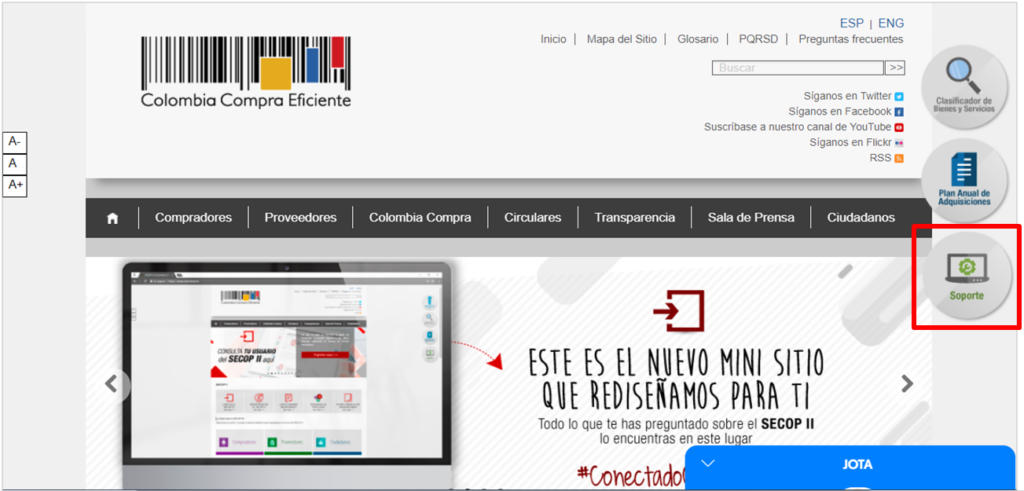The width and height of the screenshot is (1024, 491).
Task: Open the Proveedores menu
Action: pos(300,218)
